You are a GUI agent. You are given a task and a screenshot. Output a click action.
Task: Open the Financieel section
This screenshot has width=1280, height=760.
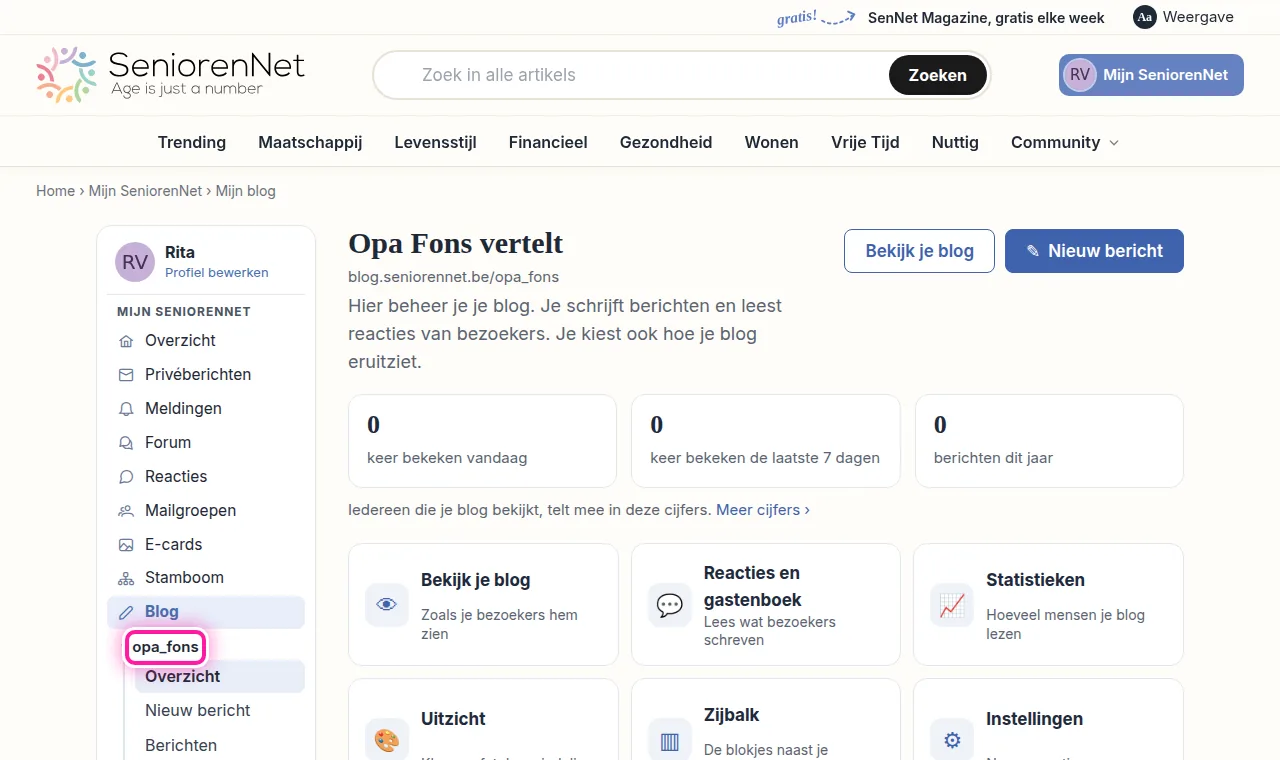click(548, 142)
